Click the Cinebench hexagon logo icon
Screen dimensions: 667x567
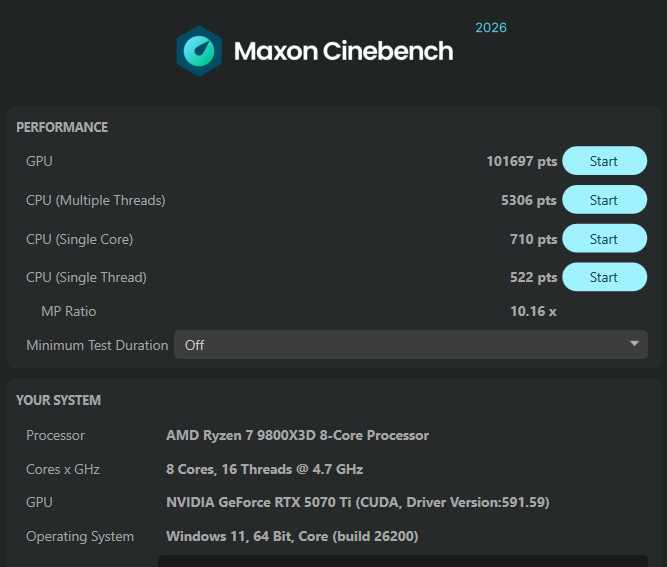tap(199, 51)
